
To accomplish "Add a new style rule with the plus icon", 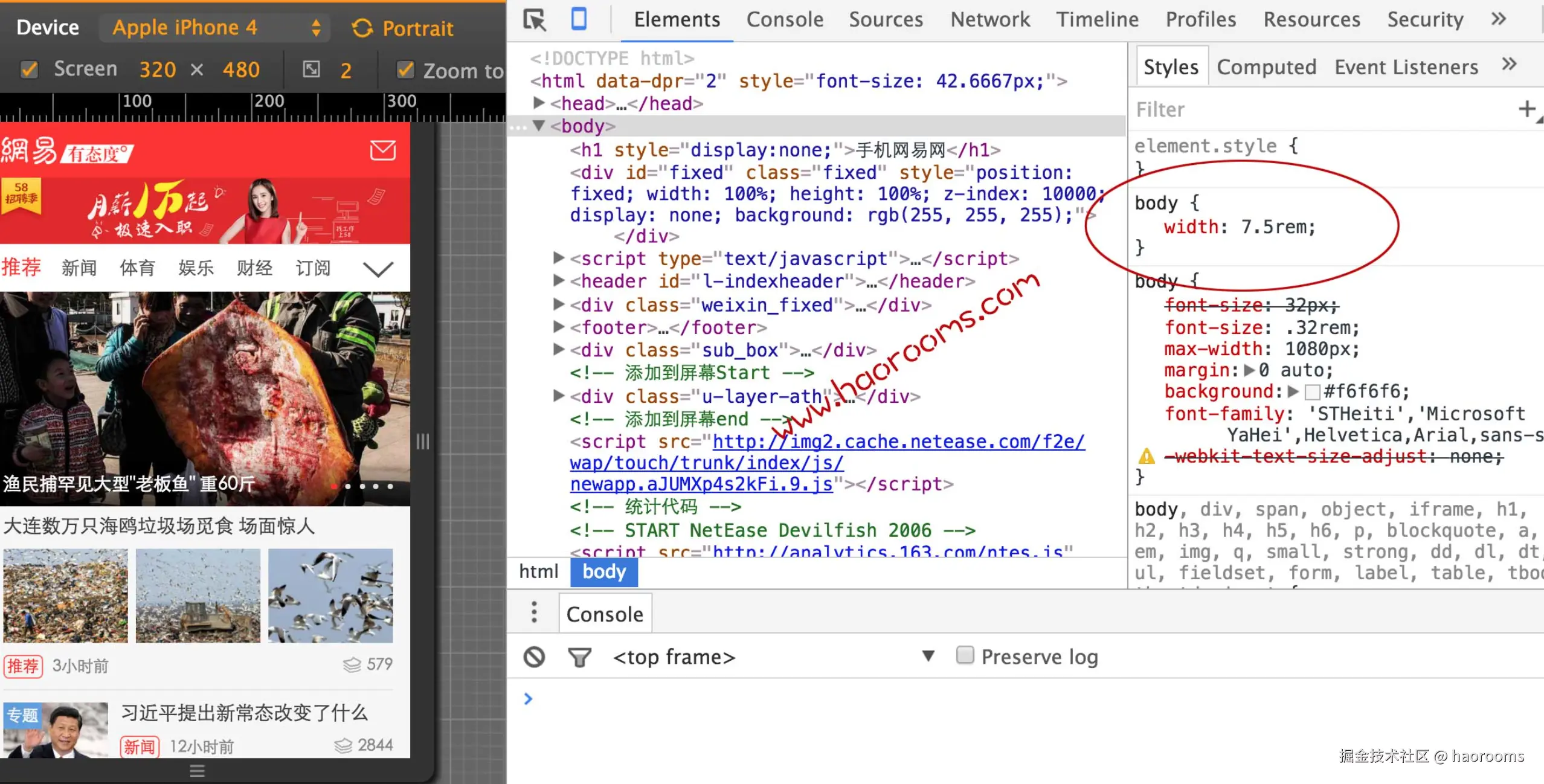I will [1526, 109].
